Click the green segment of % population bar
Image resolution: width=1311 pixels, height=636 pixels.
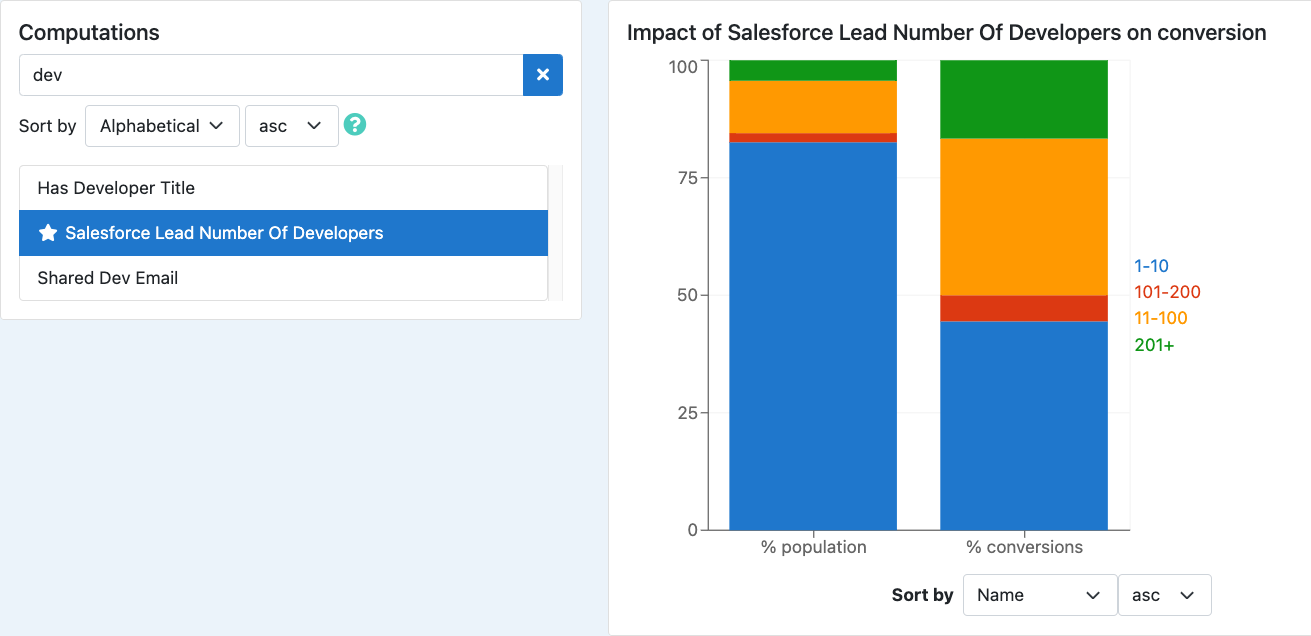click(x=813, y=70)
